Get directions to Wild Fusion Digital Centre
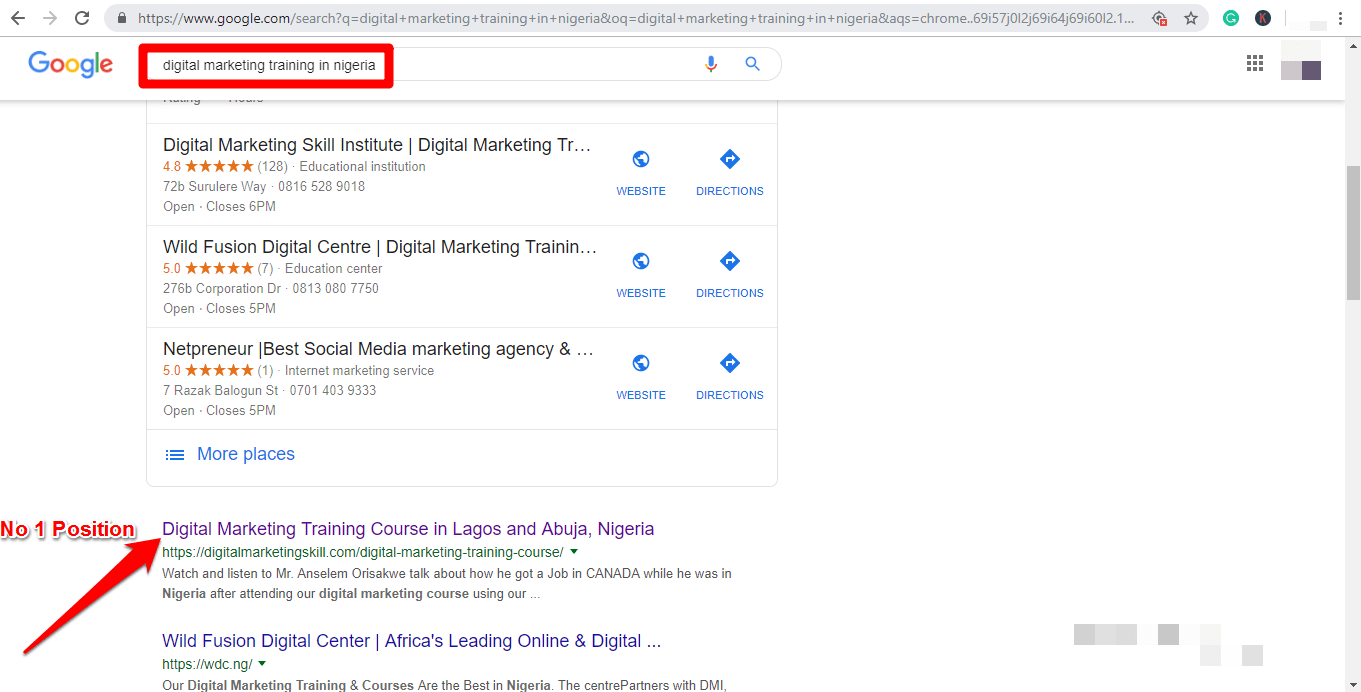 coord(729,274)
